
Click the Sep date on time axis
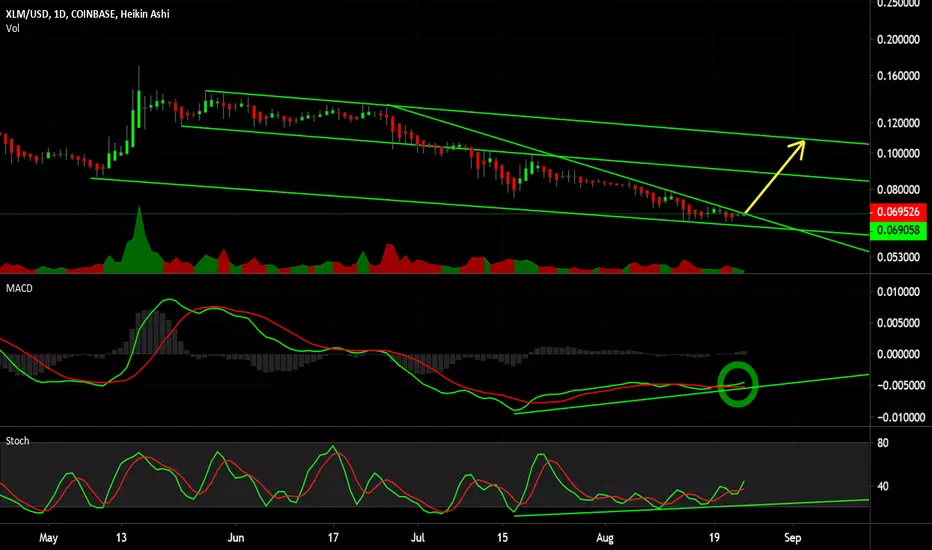click(792, 538)
